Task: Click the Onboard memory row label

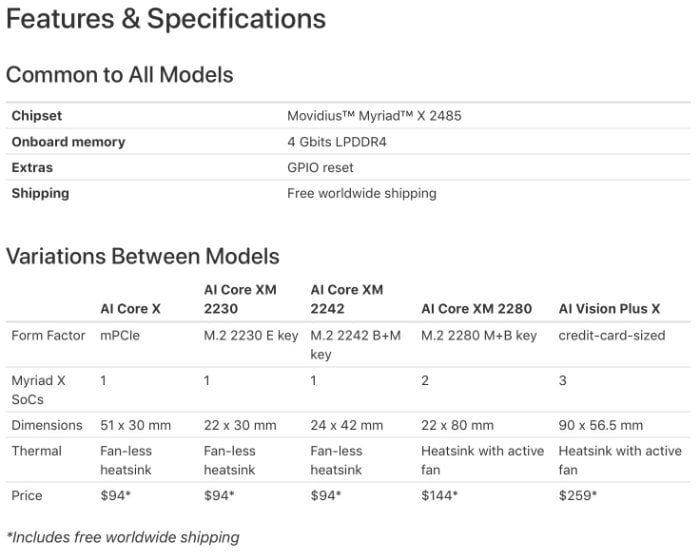Action: point(68,142)
